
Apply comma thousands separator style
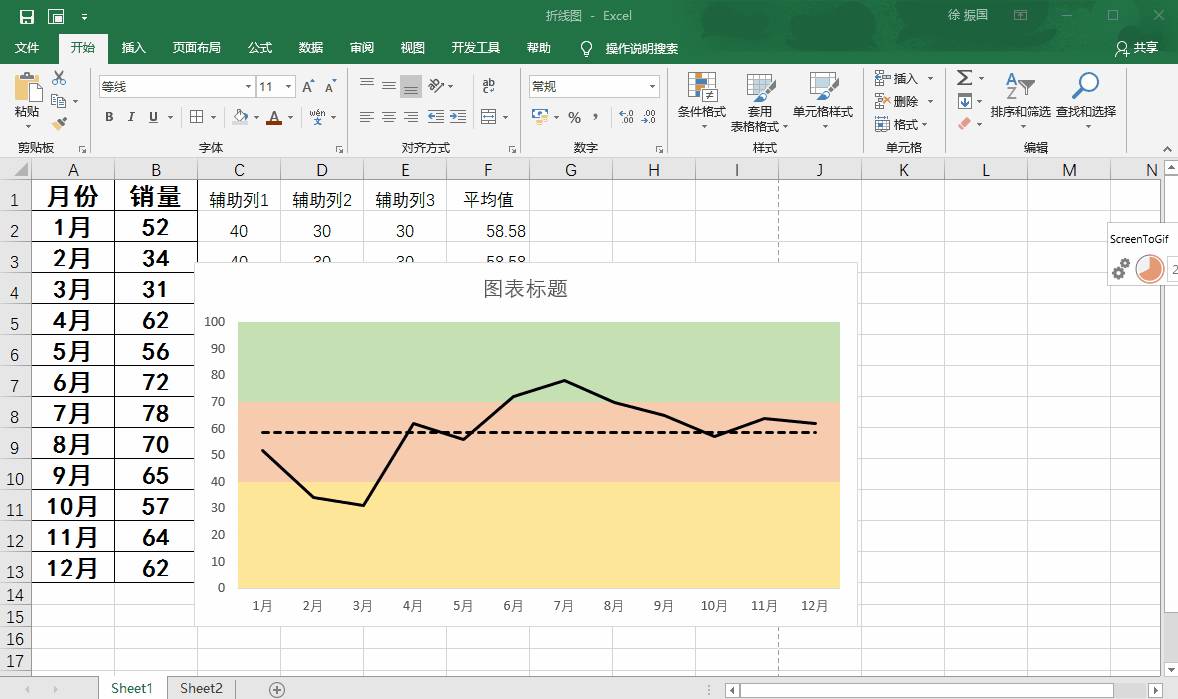596,117
